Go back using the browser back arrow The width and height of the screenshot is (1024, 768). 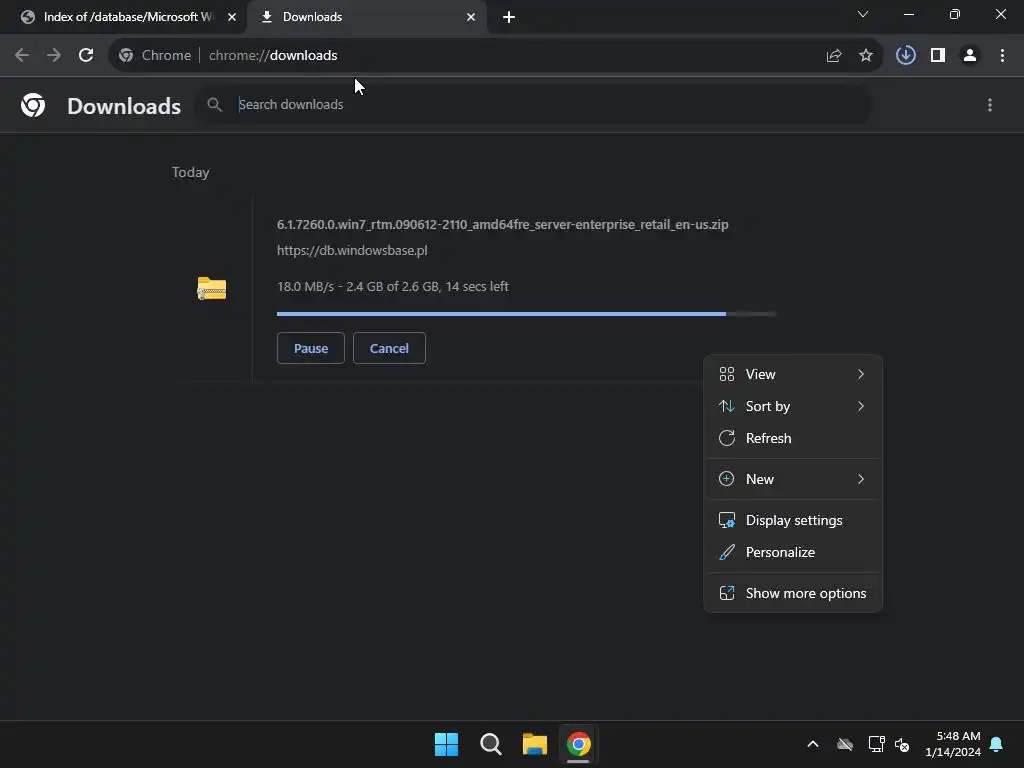tap(22, 56)
